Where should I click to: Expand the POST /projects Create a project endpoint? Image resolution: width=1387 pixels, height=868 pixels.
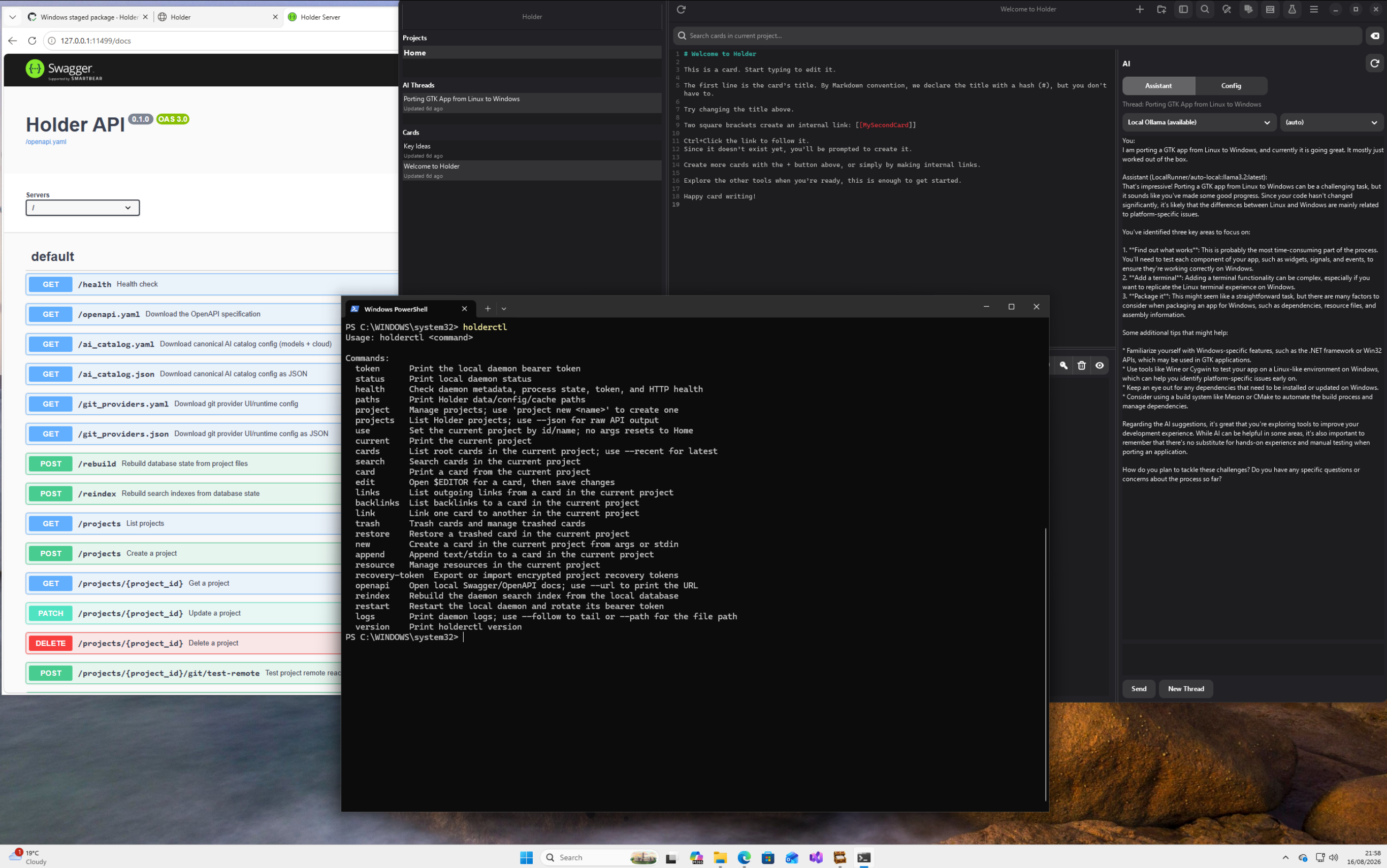coord(184,553)
